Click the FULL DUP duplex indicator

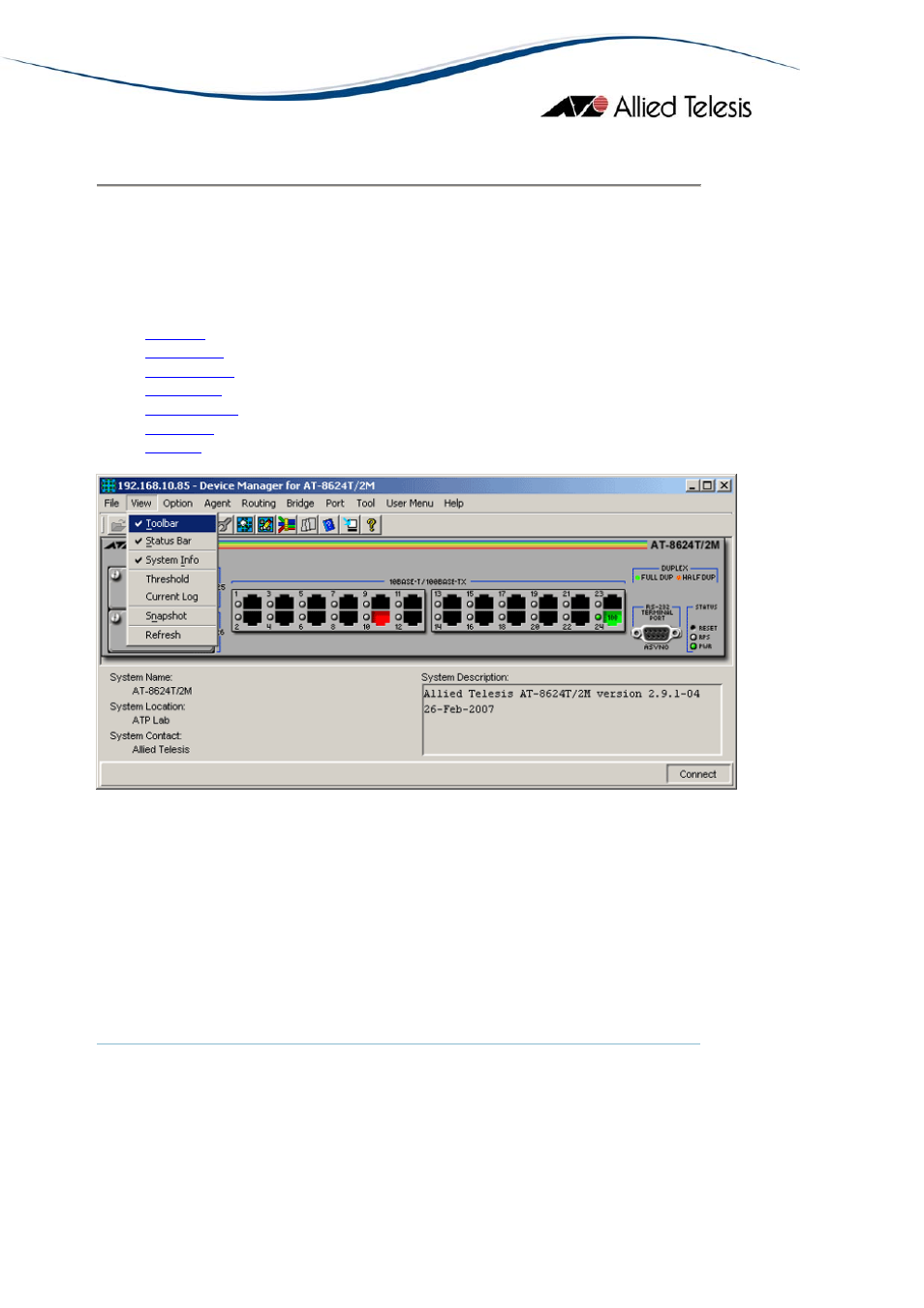point(655,577)
